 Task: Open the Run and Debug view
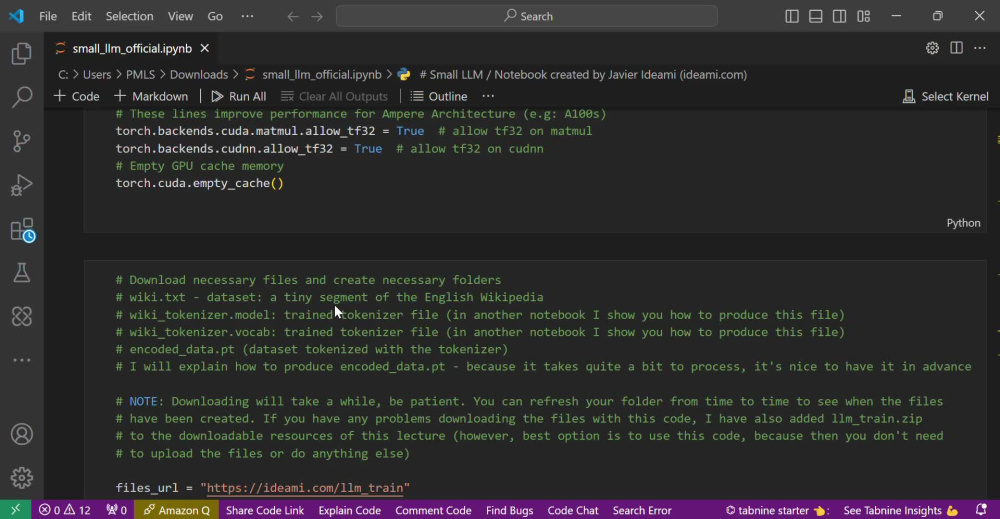tap(22, 185)
